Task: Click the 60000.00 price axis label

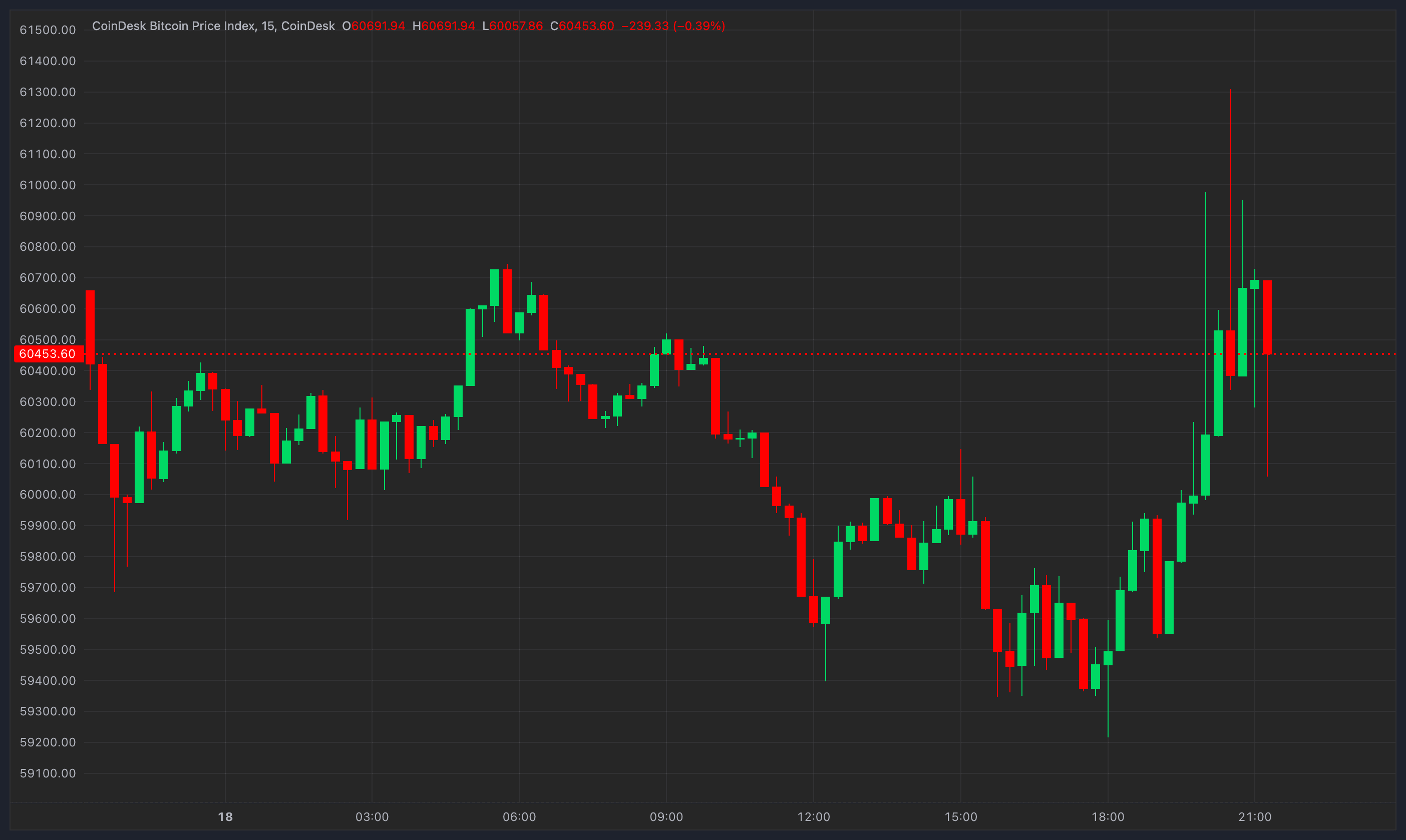Action: (48, 494)
